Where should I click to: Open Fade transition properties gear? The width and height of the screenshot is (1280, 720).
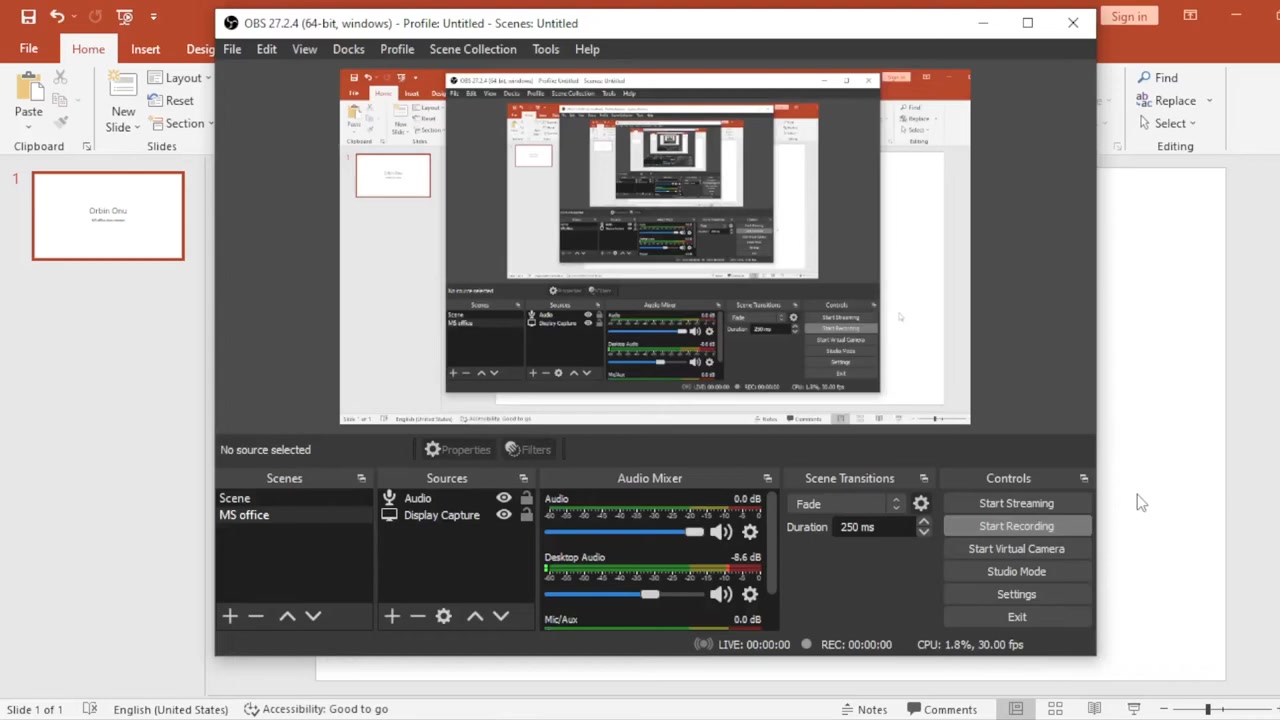(921, 503)
